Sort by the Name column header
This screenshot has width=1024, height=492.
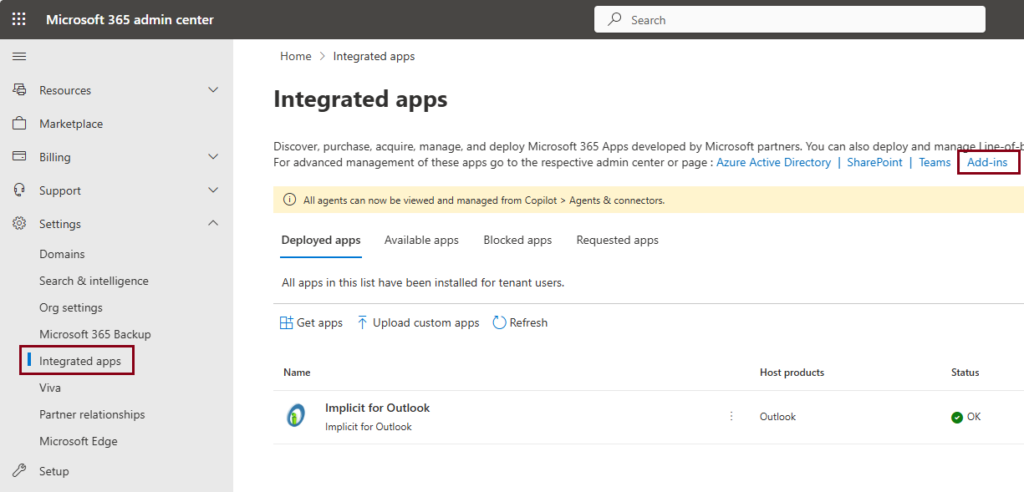pyautogui.click(x=296, y=372)
